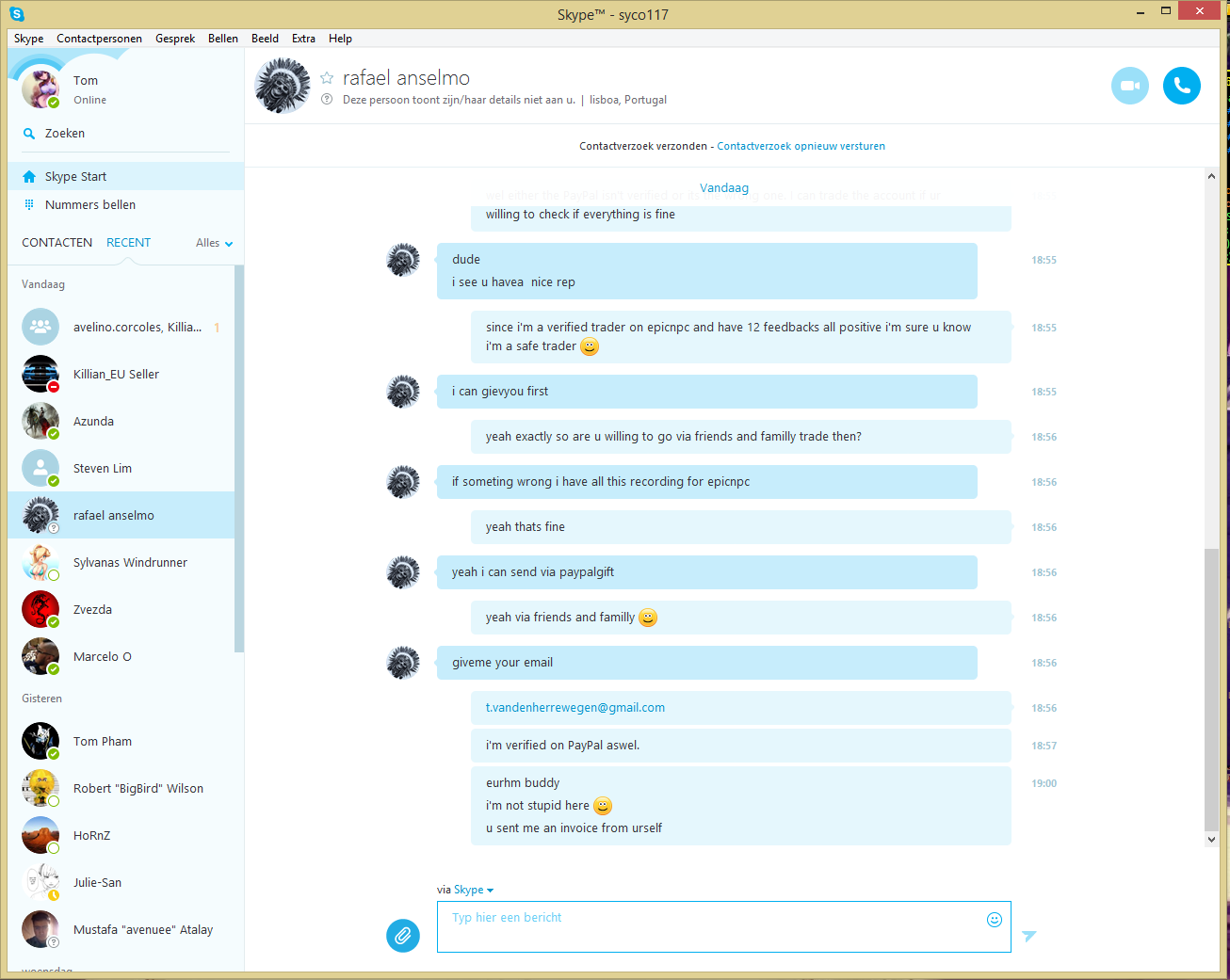The width and height of the screenshot is (1230, 980).
Task: Open the Bellen menu
Action: pyautogui.click(x=223, y=39)
